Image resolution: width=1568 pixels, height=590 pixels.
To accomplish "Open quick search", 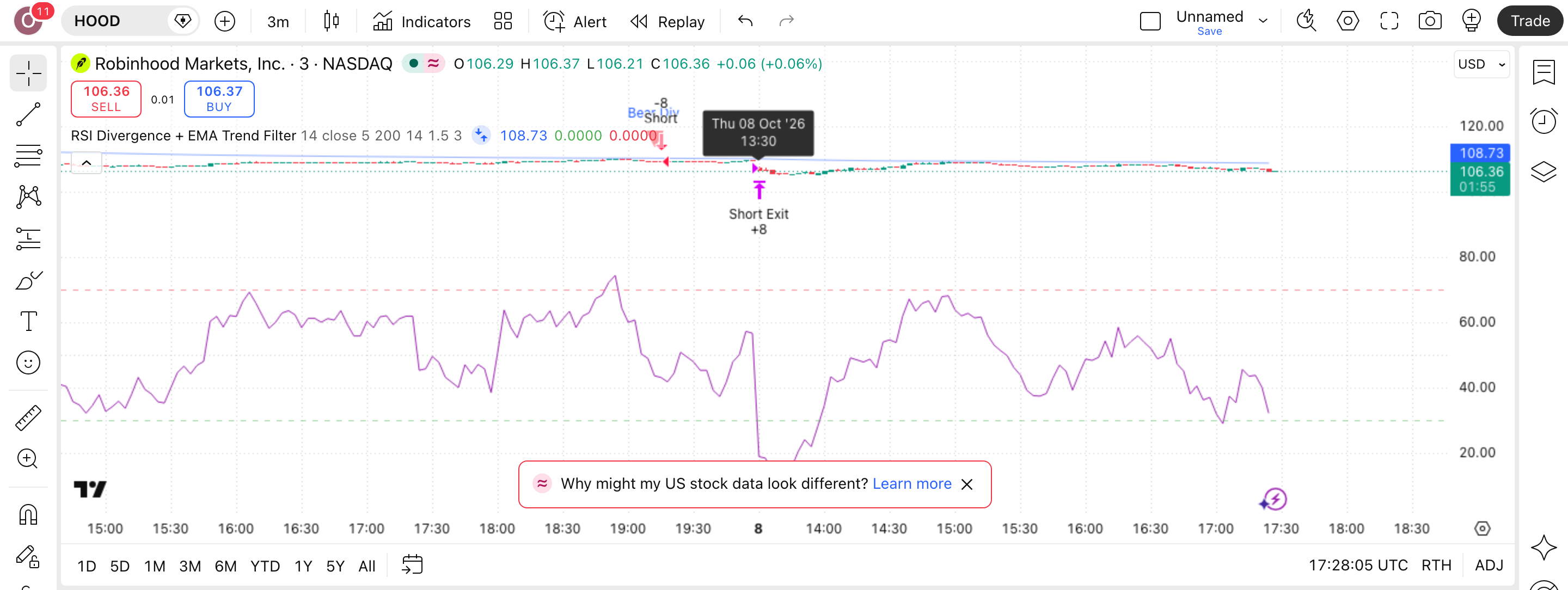I will [1306, 21].
